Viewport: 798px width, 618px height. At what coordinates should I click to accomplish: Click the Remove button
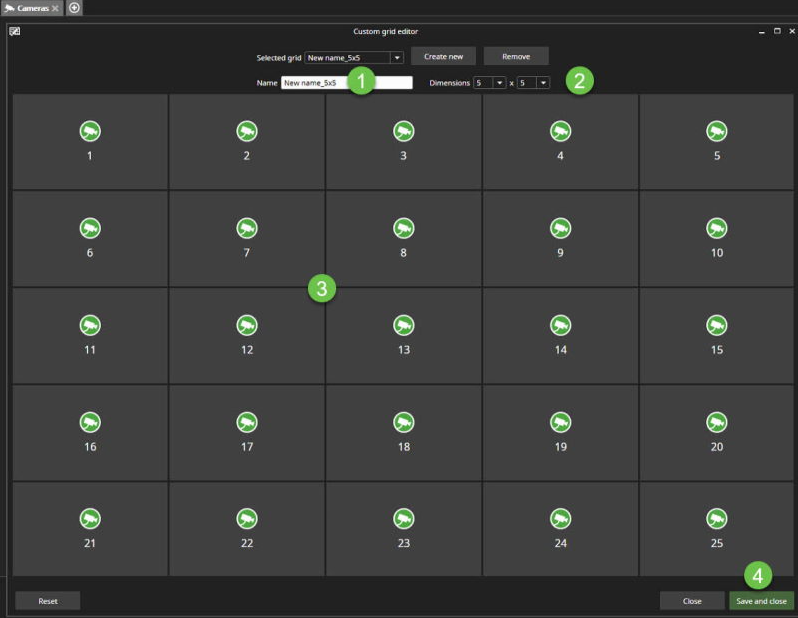pyautogui.click(x=516, y=57)
